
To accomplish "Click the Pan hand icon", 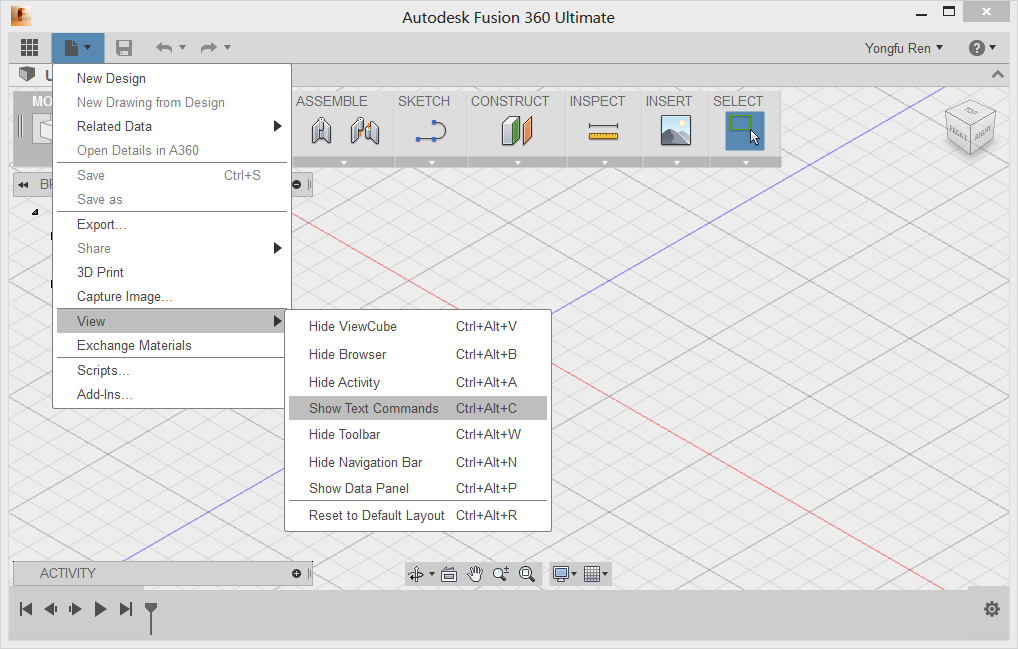I will (475, 574).
